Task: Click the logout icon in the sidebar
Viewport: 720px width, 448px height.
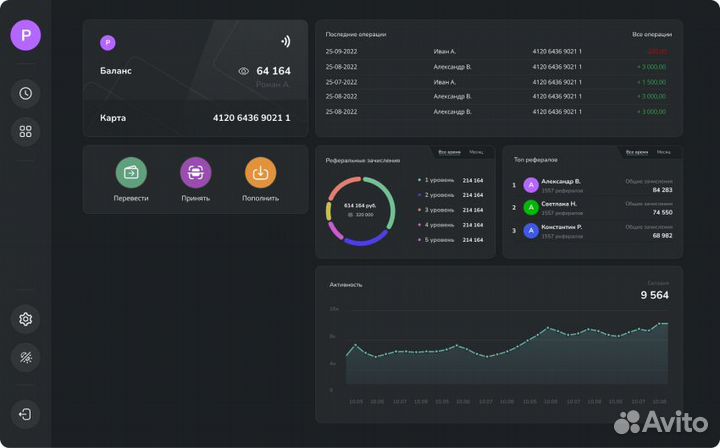Action: coord(26,413)
